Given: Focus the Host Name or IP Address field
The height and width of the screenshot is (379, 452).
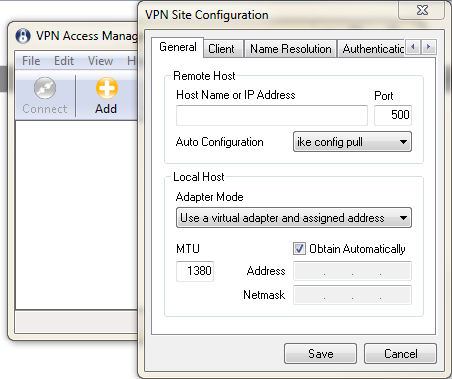Looking at the screenshot, I should [272, 116].
